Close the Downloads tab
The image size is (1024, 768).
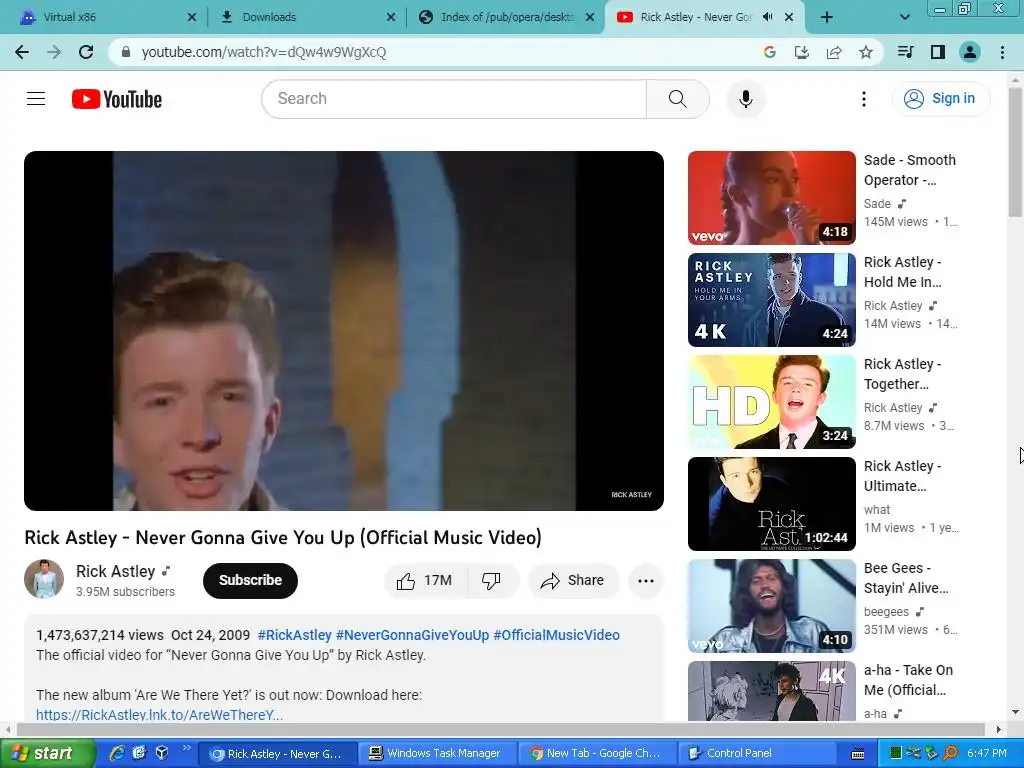click(x=391, y=17)
